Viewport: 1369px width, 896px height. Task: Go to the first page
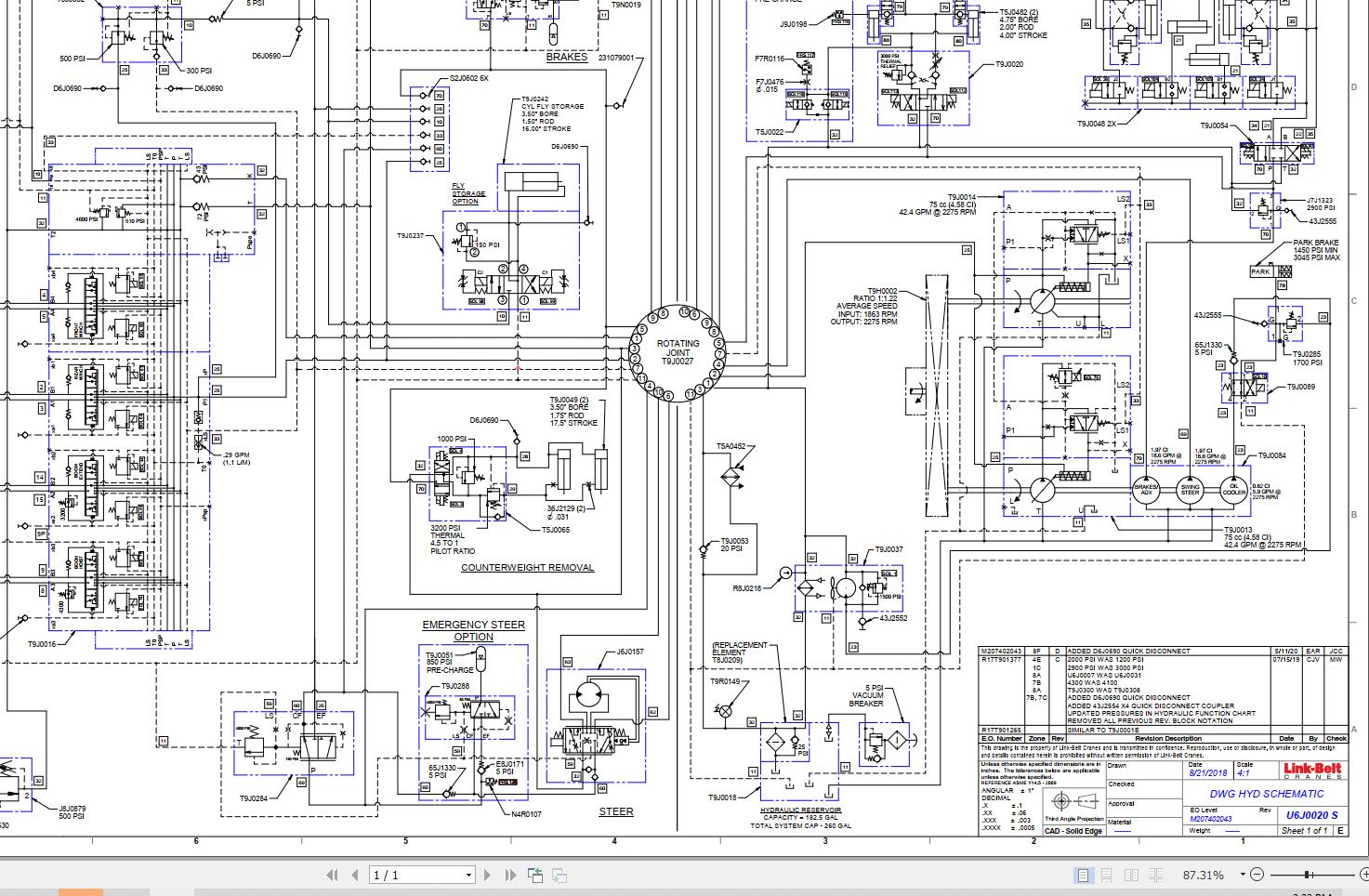(x=333, y=875)
